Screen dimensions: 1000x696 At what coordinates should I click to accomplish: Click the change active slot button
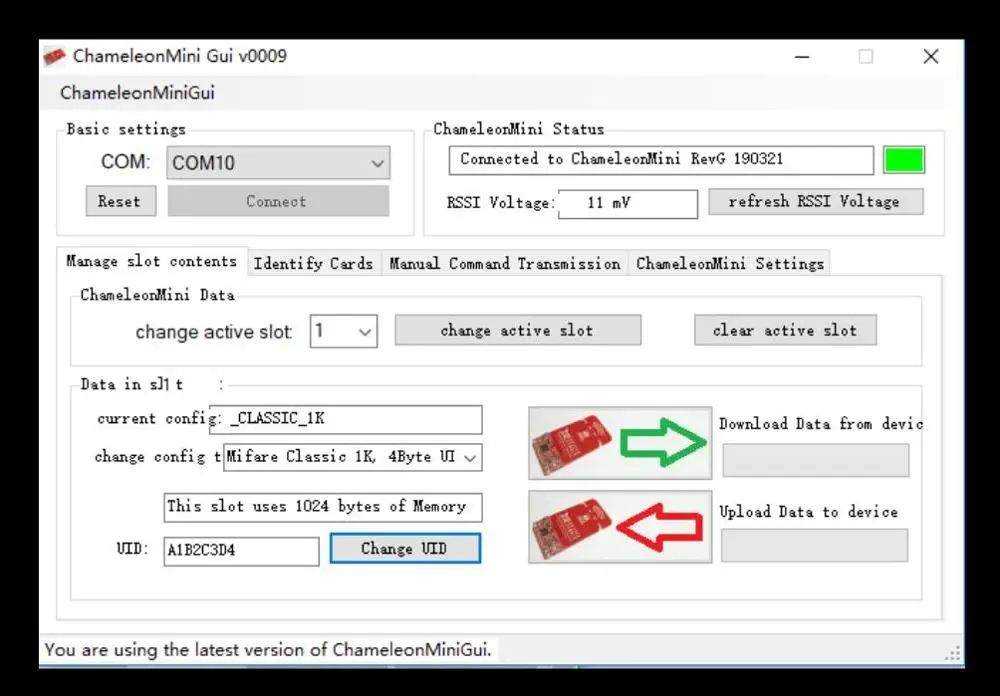click(518, 330)
